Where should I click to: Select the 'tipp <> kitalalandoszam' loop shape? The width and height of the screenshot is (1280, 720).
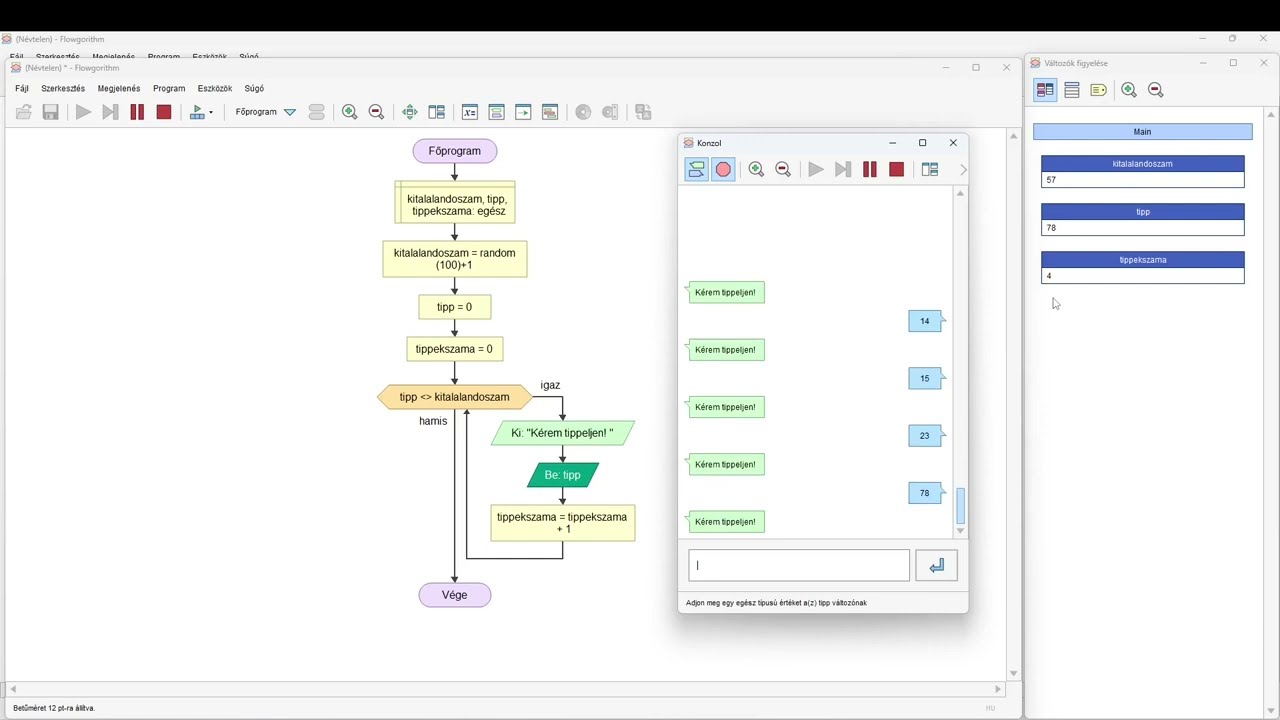(455, 397)
